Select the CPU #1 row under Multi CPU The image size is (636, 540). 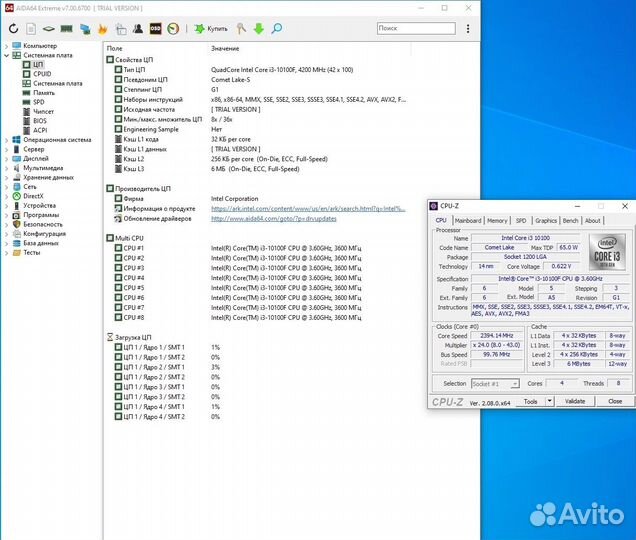256,248
